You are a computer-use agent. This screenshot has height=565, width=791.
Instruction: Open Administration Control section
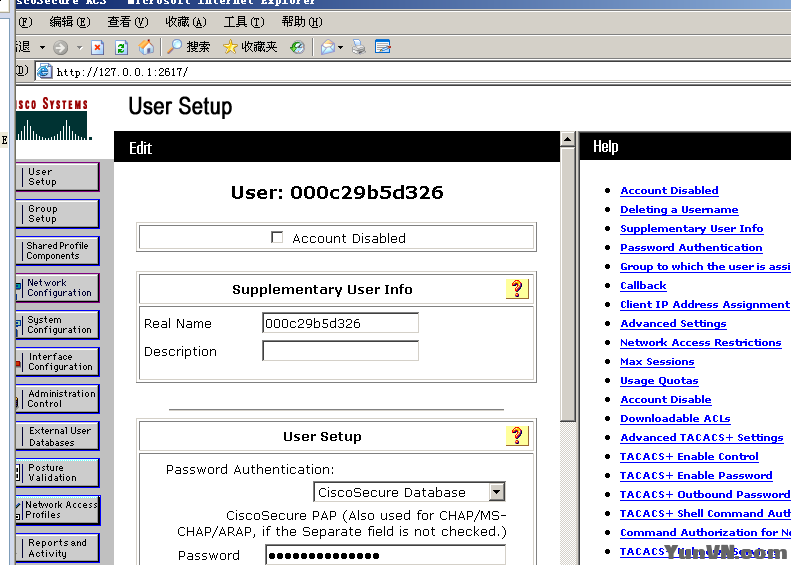coord(58,399)
